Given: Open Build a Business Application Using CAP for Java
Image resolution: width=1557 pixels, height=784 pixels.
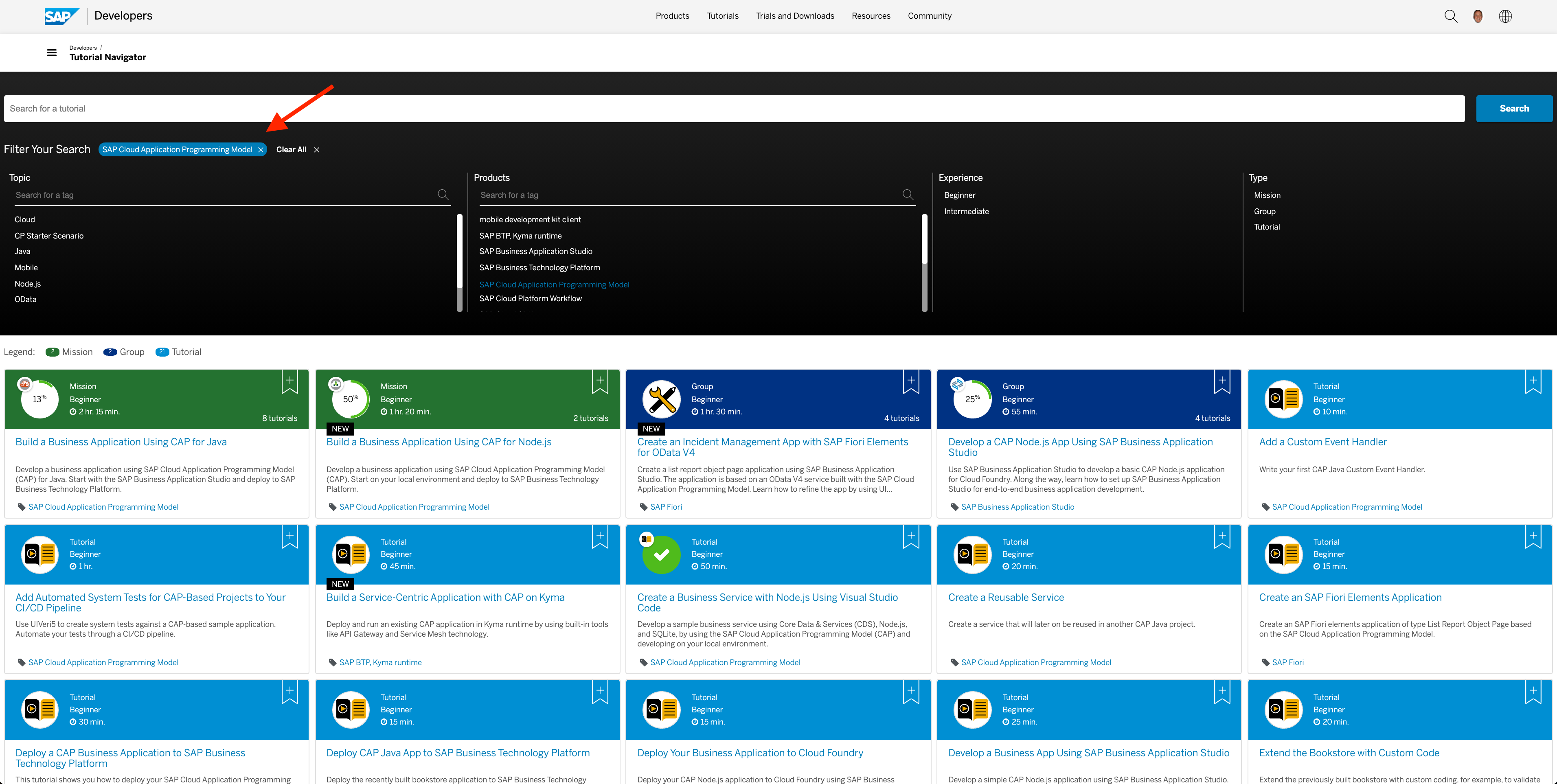Looking at the screenshot, I should coord(121,442).
